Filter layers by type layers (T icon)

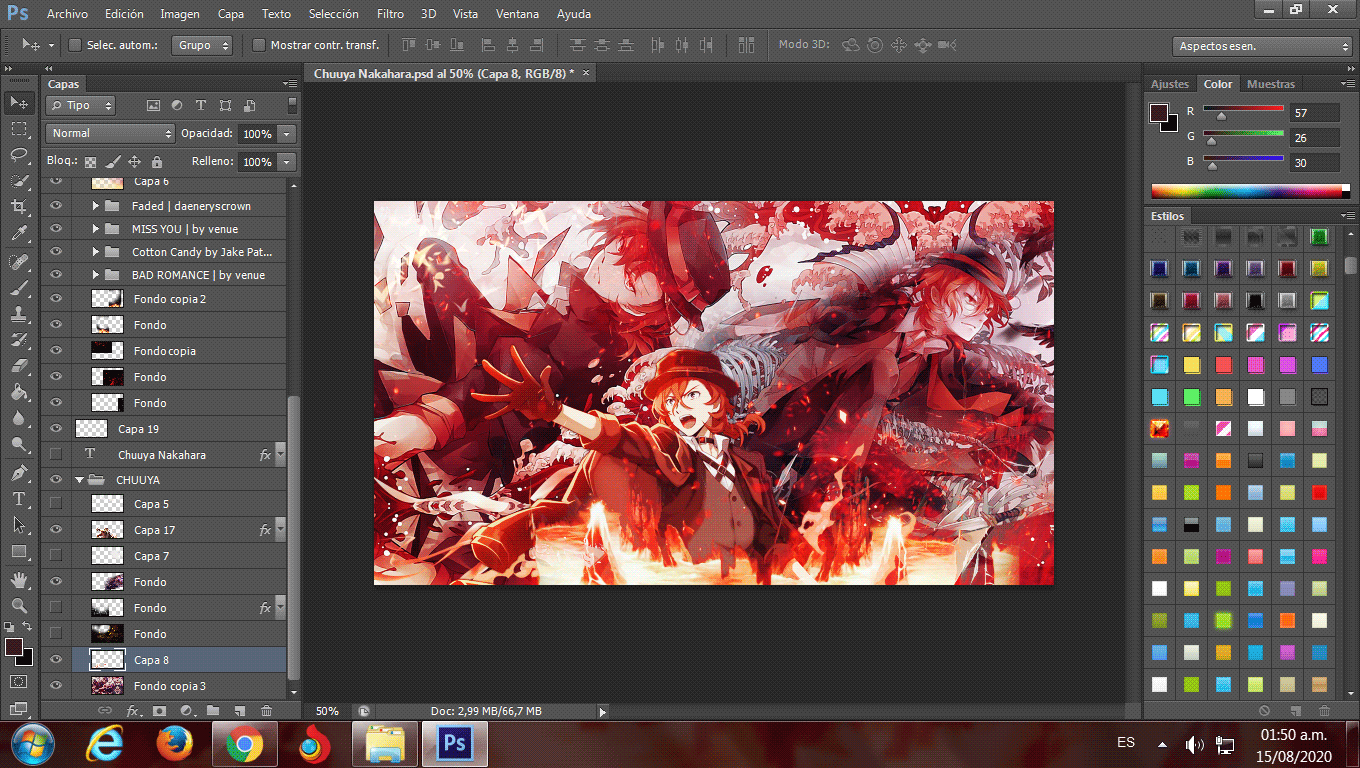pos(201,105)
